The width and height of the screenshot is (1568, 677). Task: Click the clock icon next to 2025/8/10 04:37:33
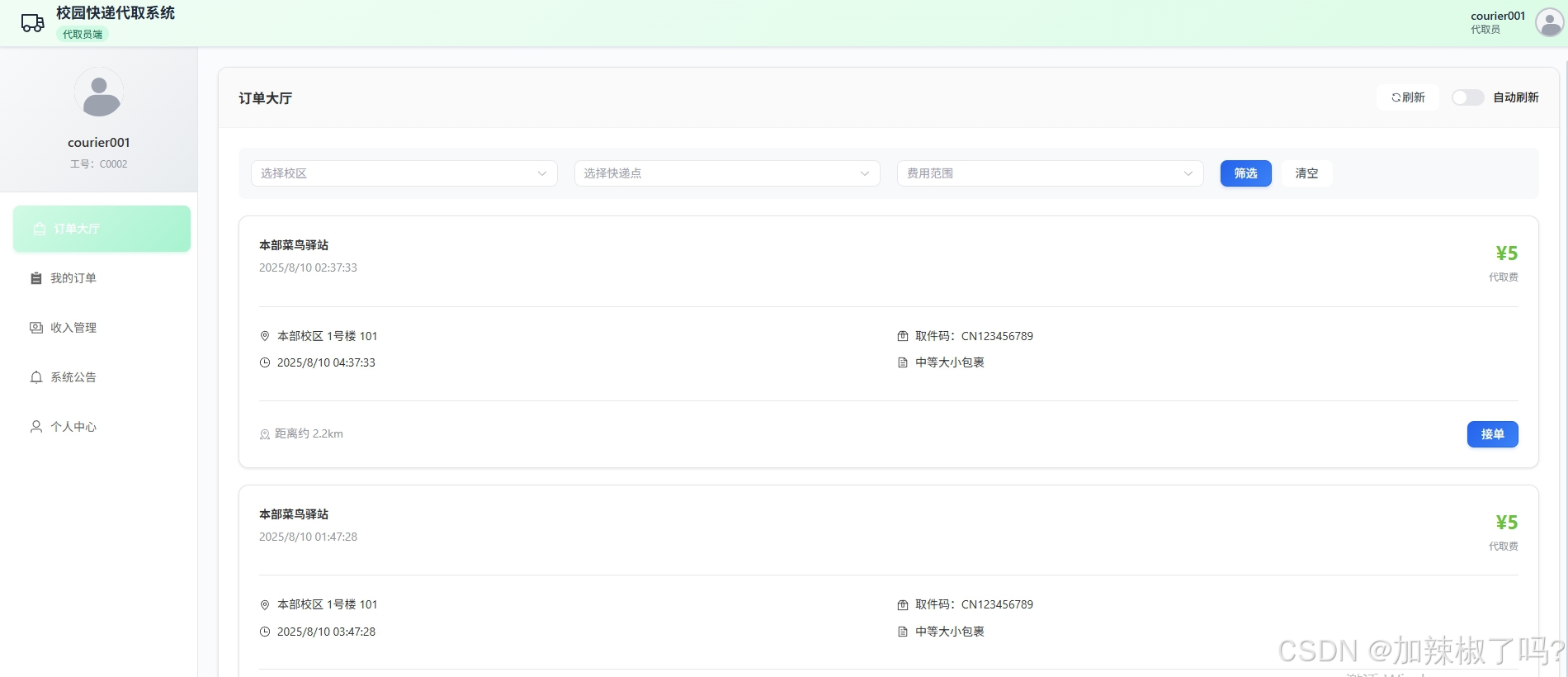[265, 362]
